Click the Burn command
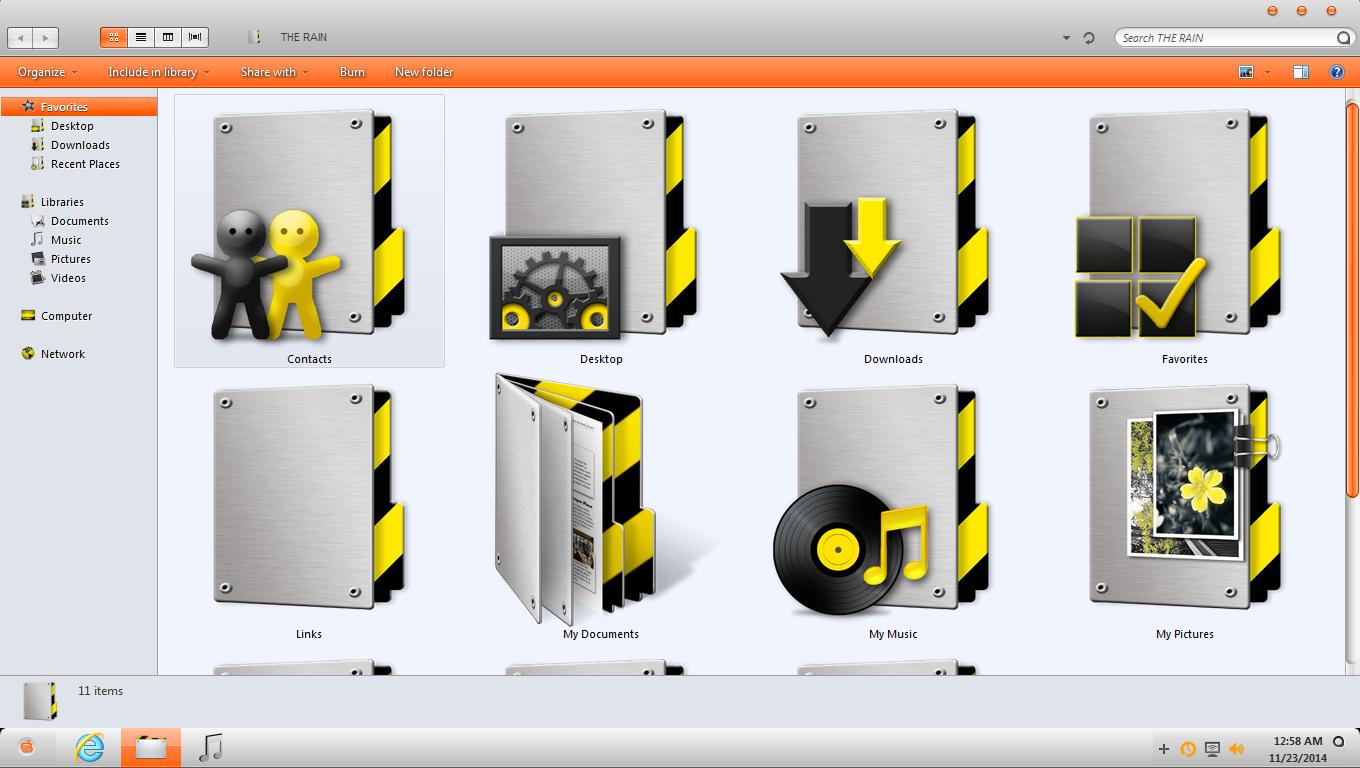The height and width of the screenshot is (768, 1360). (x=352, y=72)
